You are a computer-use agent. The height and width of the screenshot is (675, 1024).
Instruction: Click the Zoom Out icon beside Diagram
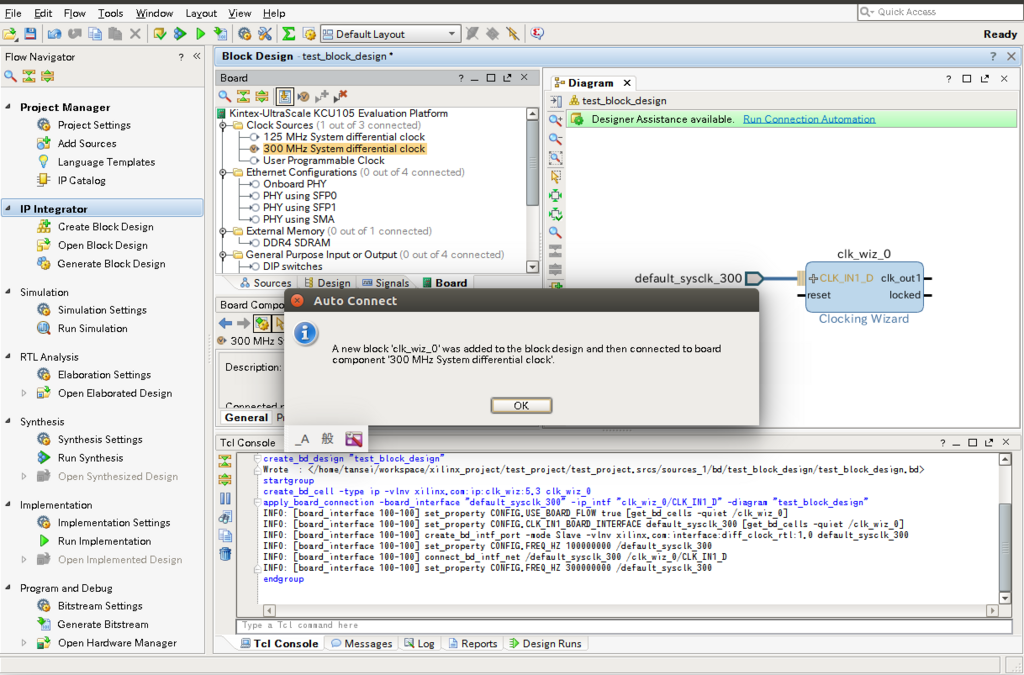[x=555, y=138]
